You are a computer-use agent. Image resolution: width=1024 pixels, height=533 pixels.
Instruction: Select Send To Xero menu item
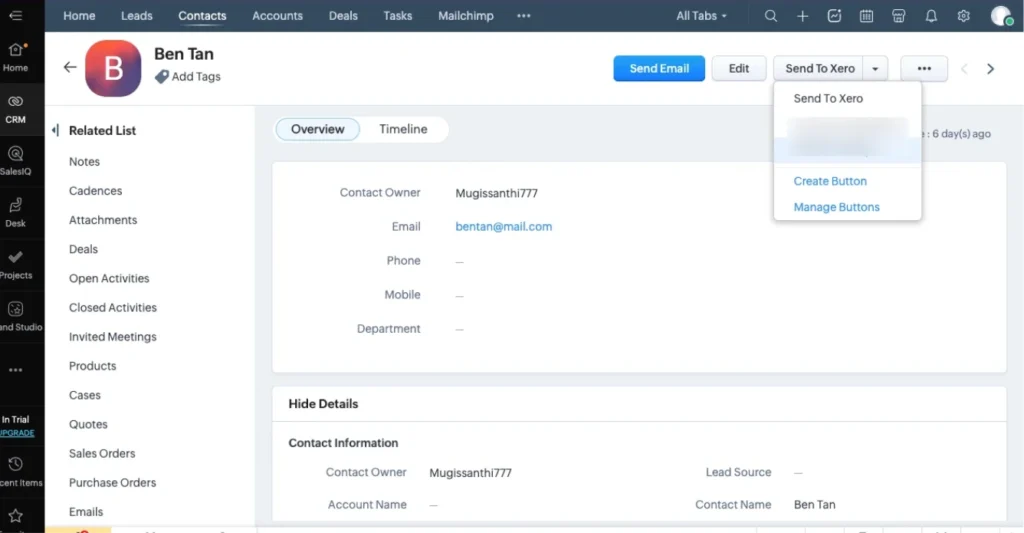pos(828,99)
